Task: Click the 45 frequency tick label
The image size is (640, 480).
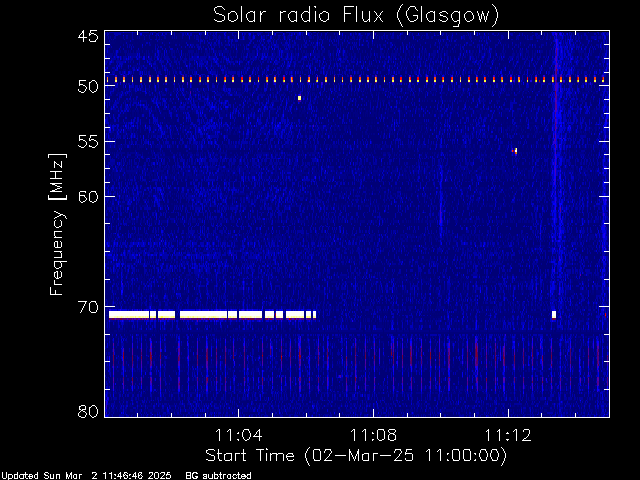Action: [x=88, y=36]
